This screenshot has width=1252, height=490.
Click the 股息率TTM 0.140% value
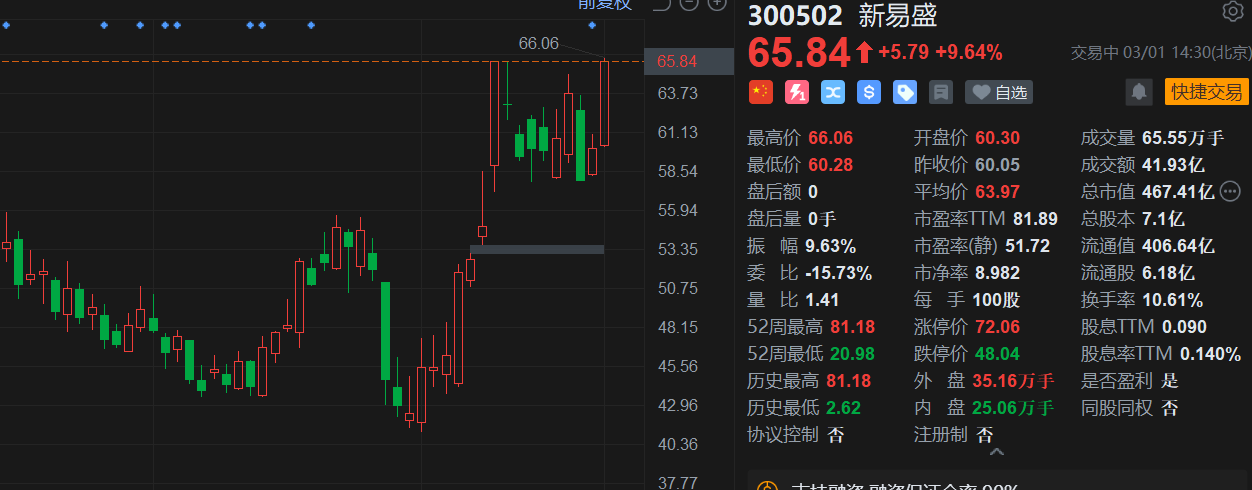pyautogui.click(x=1210, y=353)
